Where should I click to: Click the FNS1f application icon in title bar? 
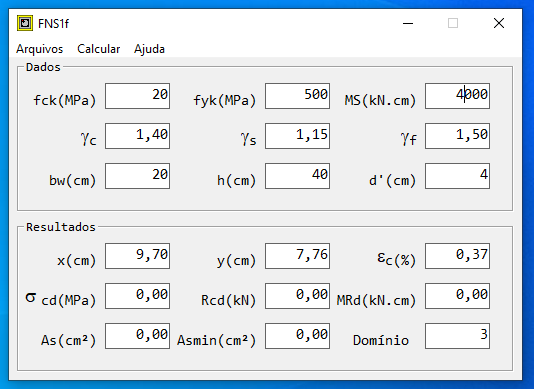point(25,23)
